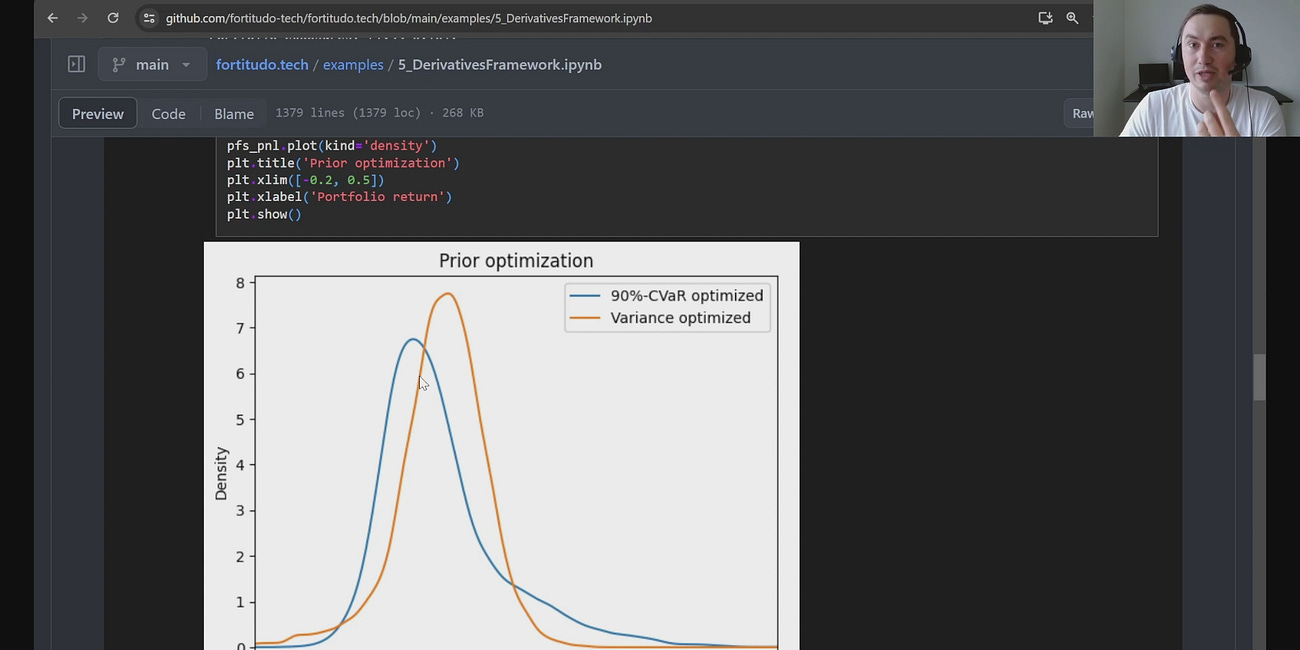Click the 'Density' y-axis label
Screen dimensions: 1300x650
tap(221, 473)
